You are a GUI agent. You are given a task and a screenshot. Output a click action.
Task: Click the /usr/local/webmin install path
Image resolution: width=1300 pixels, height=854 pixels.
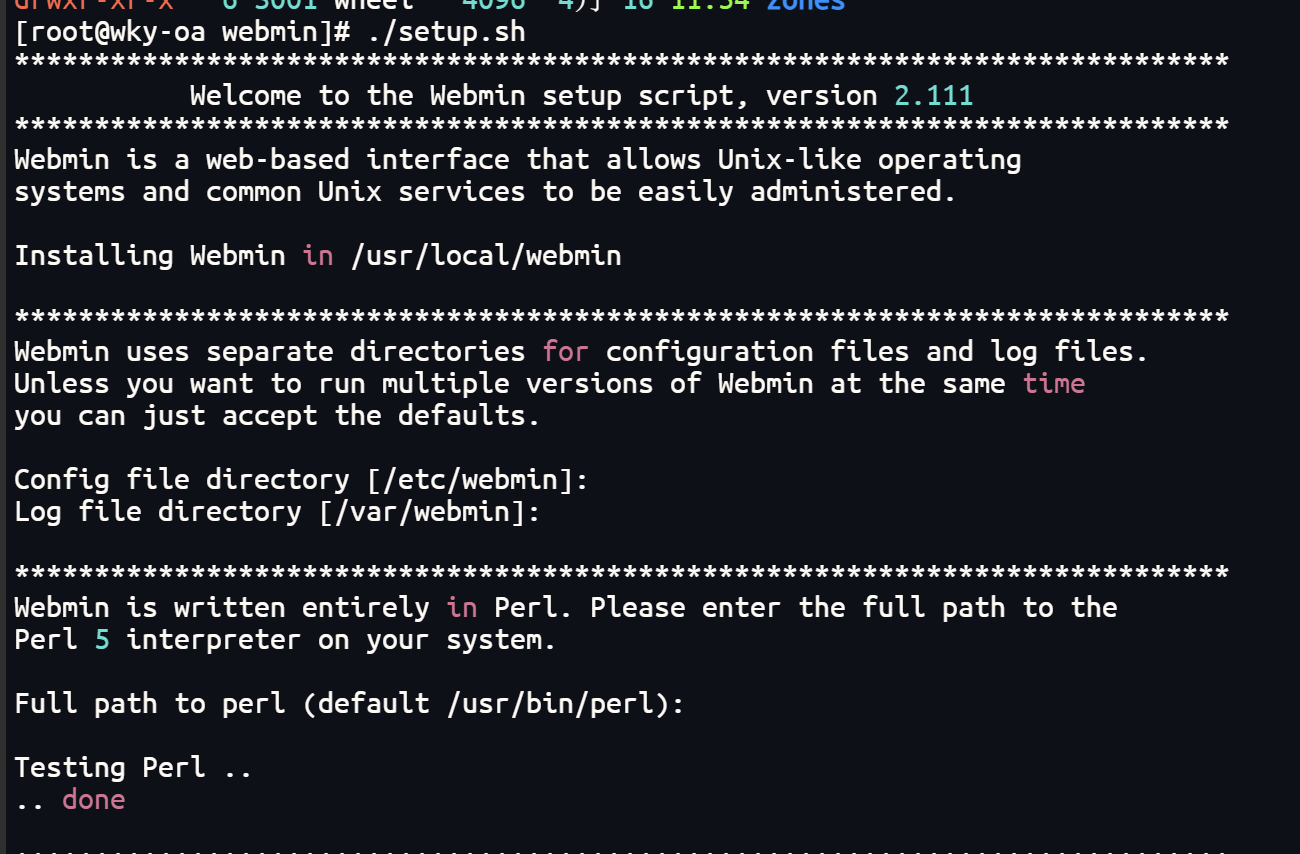tap(486, 256)
